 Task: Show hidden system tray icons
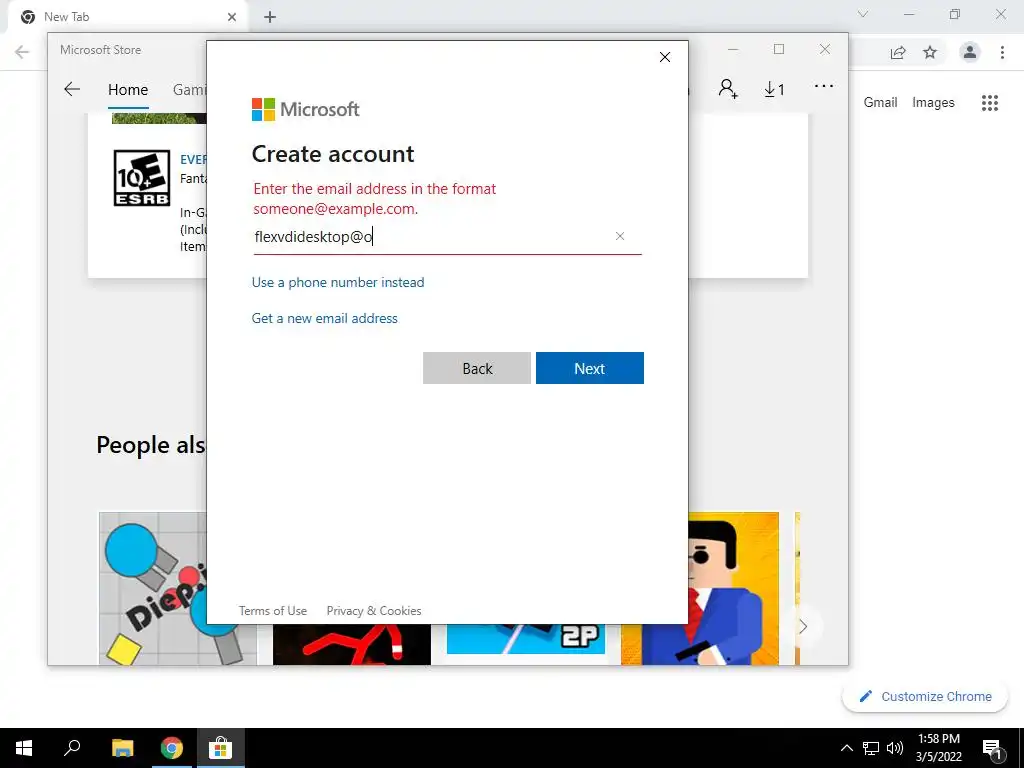[x=846, y=748]
